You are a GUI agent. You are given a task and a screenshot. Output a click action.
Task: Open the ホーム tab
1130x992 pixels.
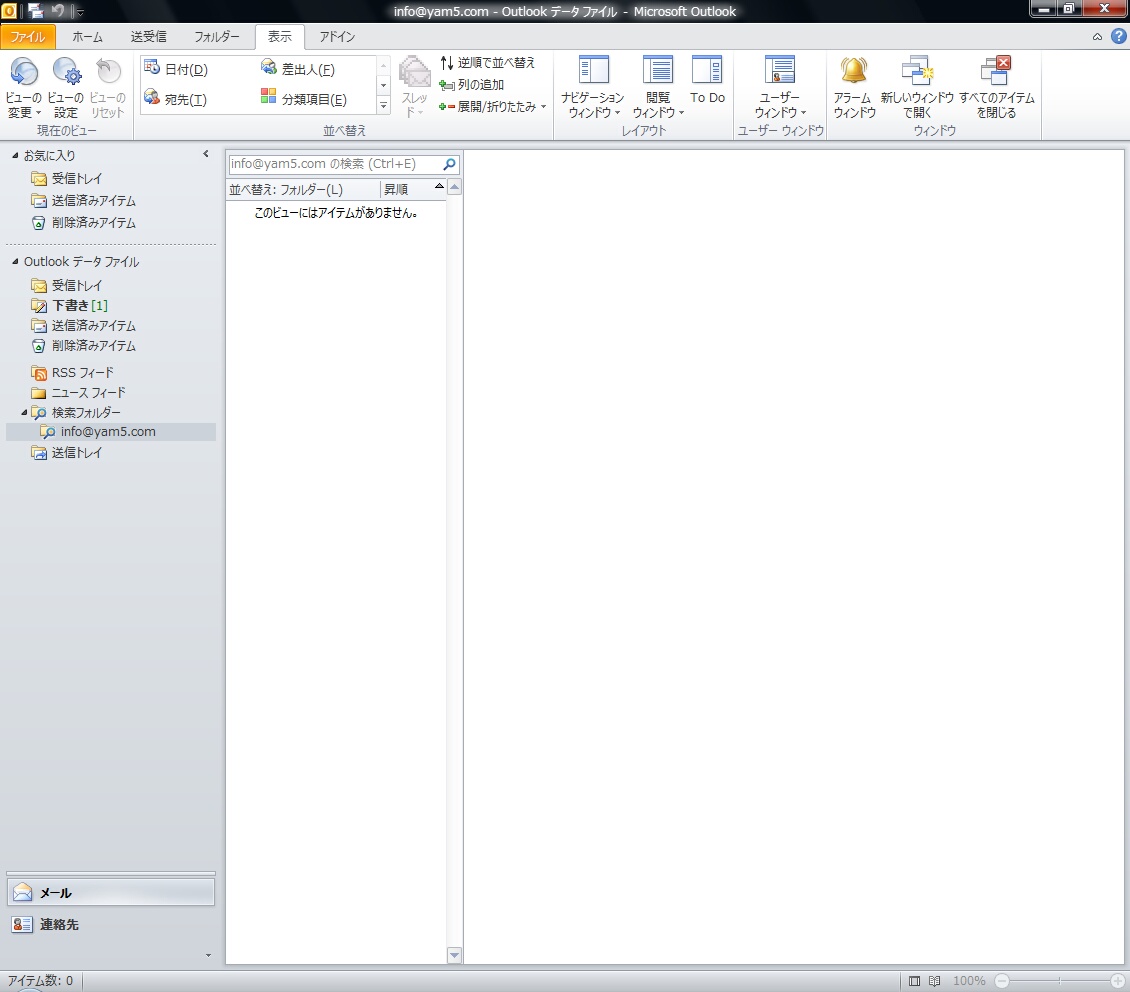[x=87, y=37]
